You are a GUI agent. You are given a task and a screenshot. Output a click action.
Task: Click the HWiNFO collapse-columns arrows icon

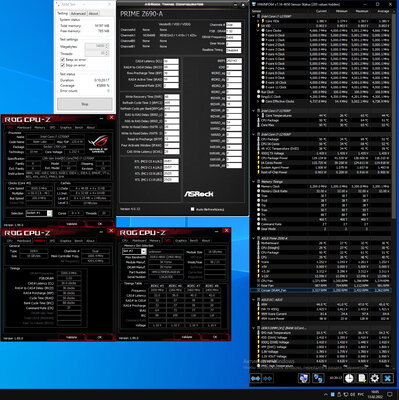[x=267, y=378]
